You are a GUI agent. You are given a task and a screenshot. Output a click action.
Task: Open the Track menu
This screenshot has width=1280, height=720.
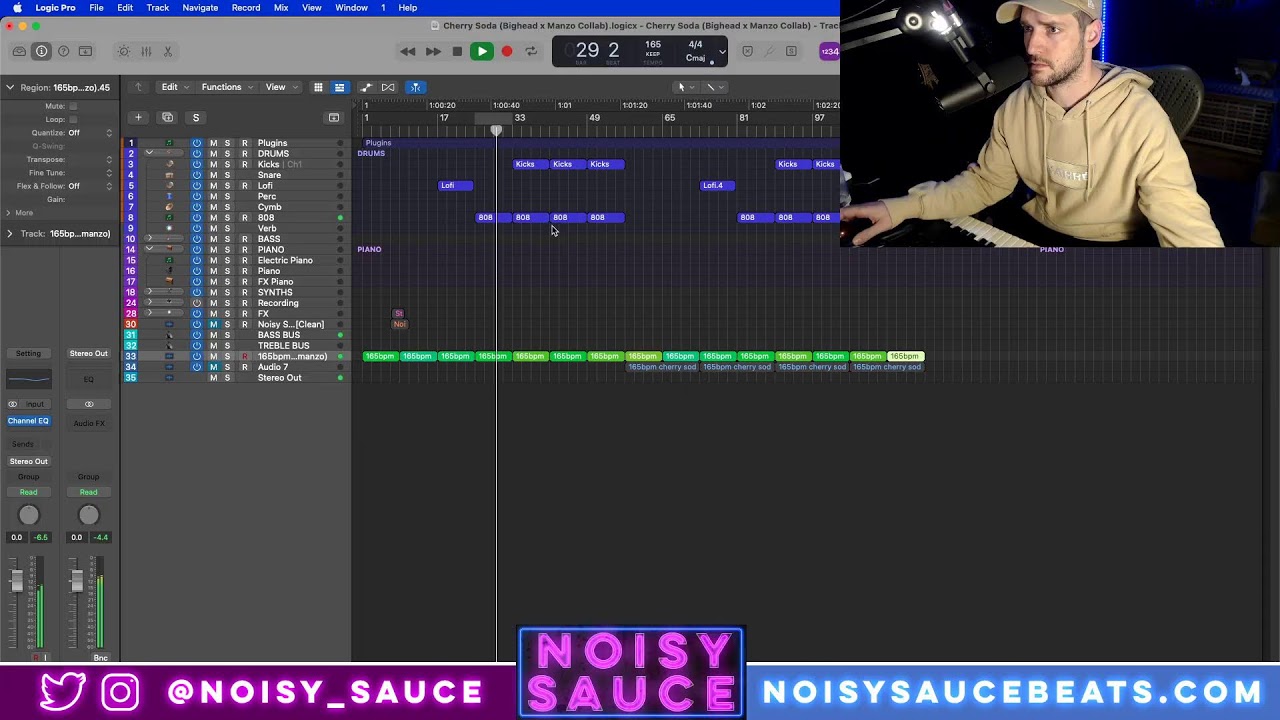pyautogui.click(x=158, y=8)
